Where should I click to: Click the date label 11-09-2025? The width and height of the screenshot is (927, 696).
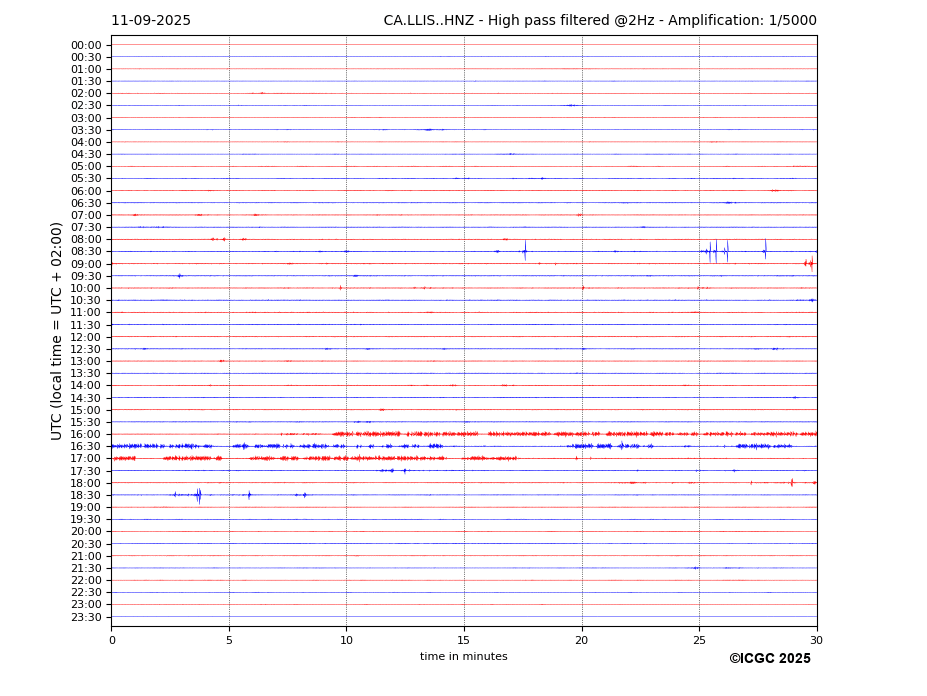point(151,21)
